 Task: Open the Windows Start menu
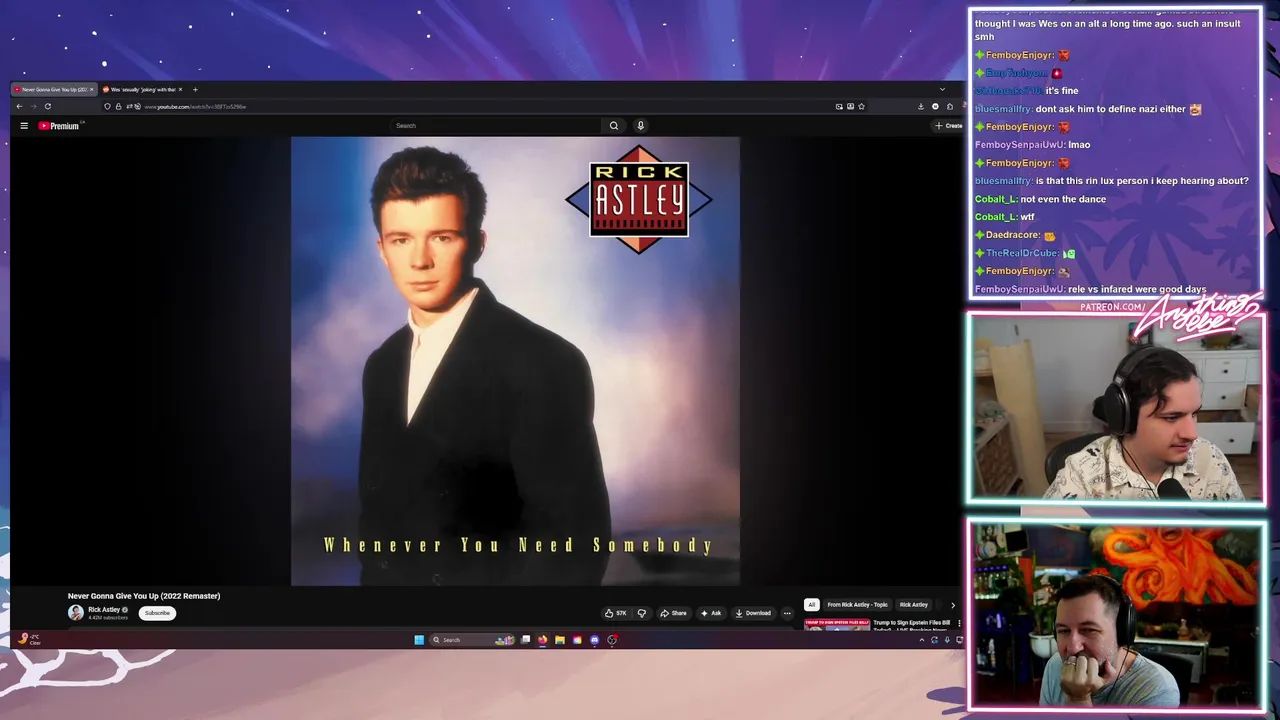coord(419,640)
